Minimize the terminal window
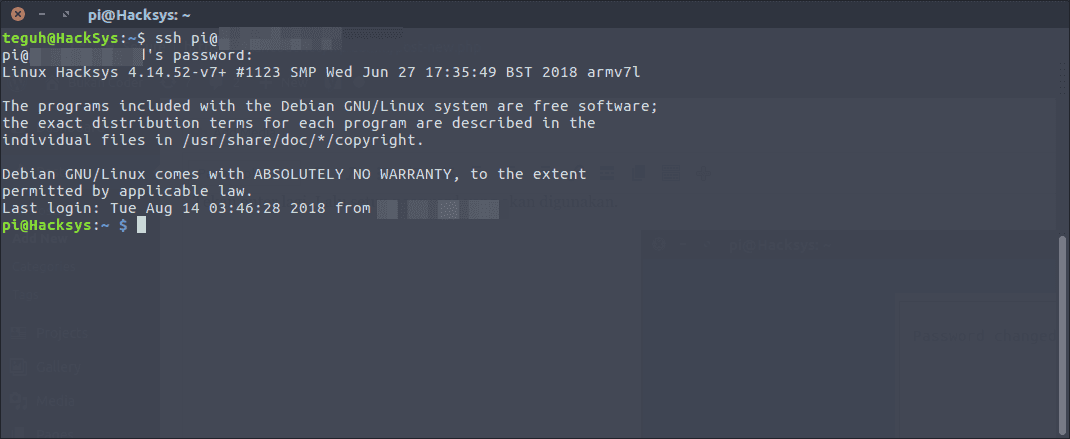1070x439 pixels. 40,15
